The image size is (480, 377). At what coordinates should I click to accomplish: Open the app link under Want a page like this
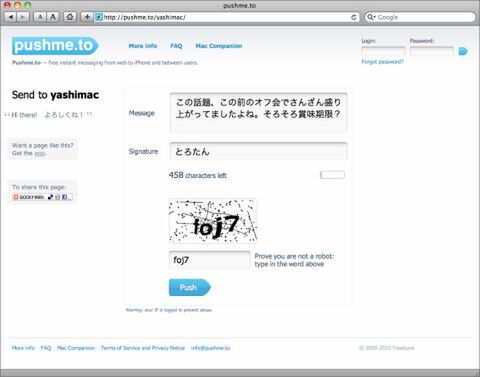pos(40,153)
